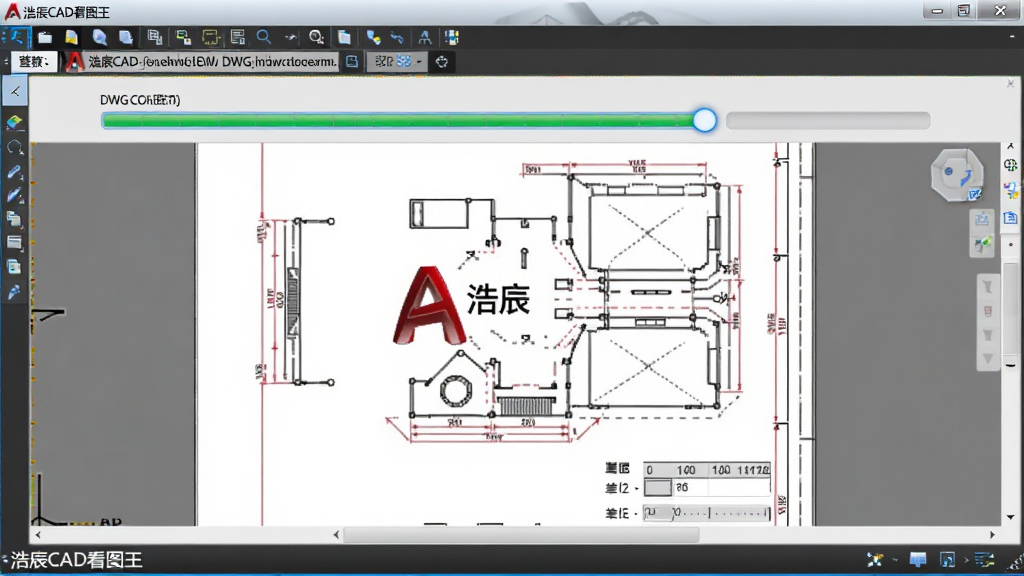Click the octagonal view cube navigator
The width and height of the screenshot is (1024, 576).
pyautogui.click(x=957, y=175)
